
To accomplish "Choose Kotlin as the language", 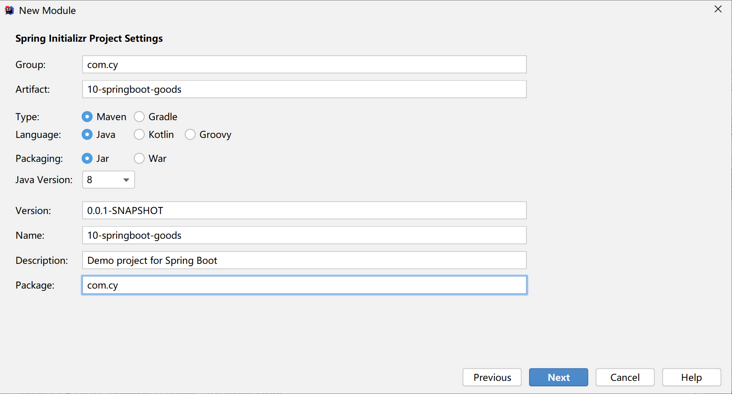I will tap(139, 134).
